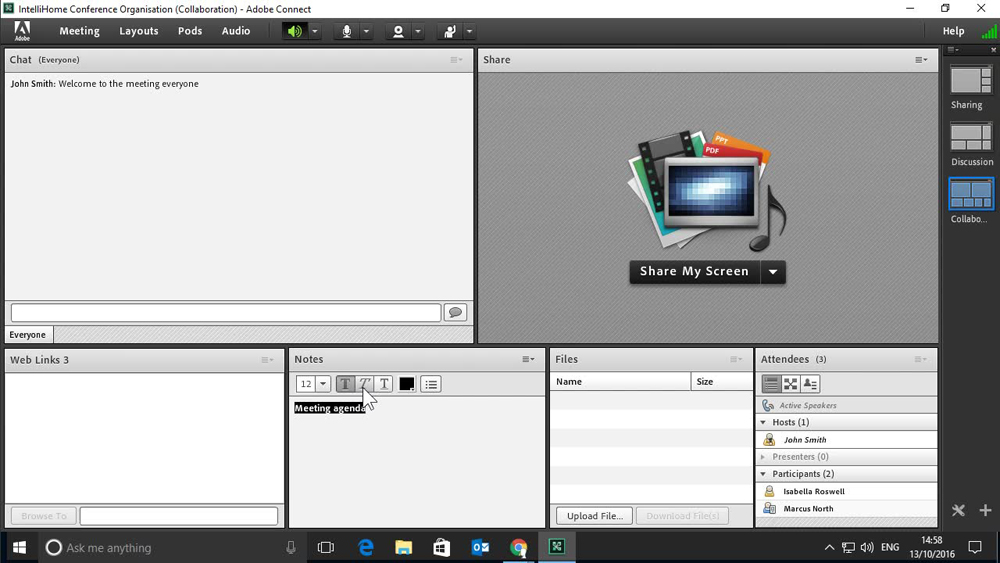Open the black text color swatch
The image size is (1000, 563).
point(407,384)
